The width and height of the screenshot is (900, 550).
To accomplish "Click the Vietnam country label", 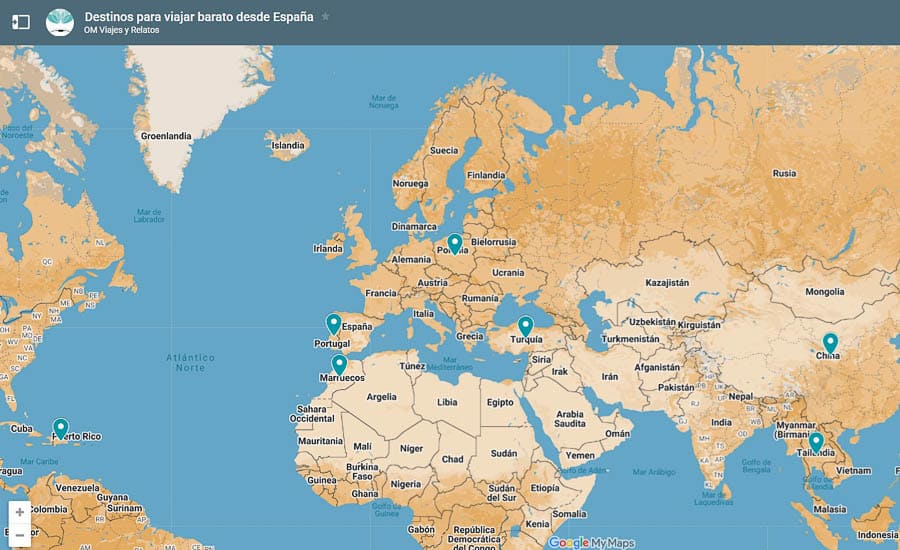I will 854,470.
